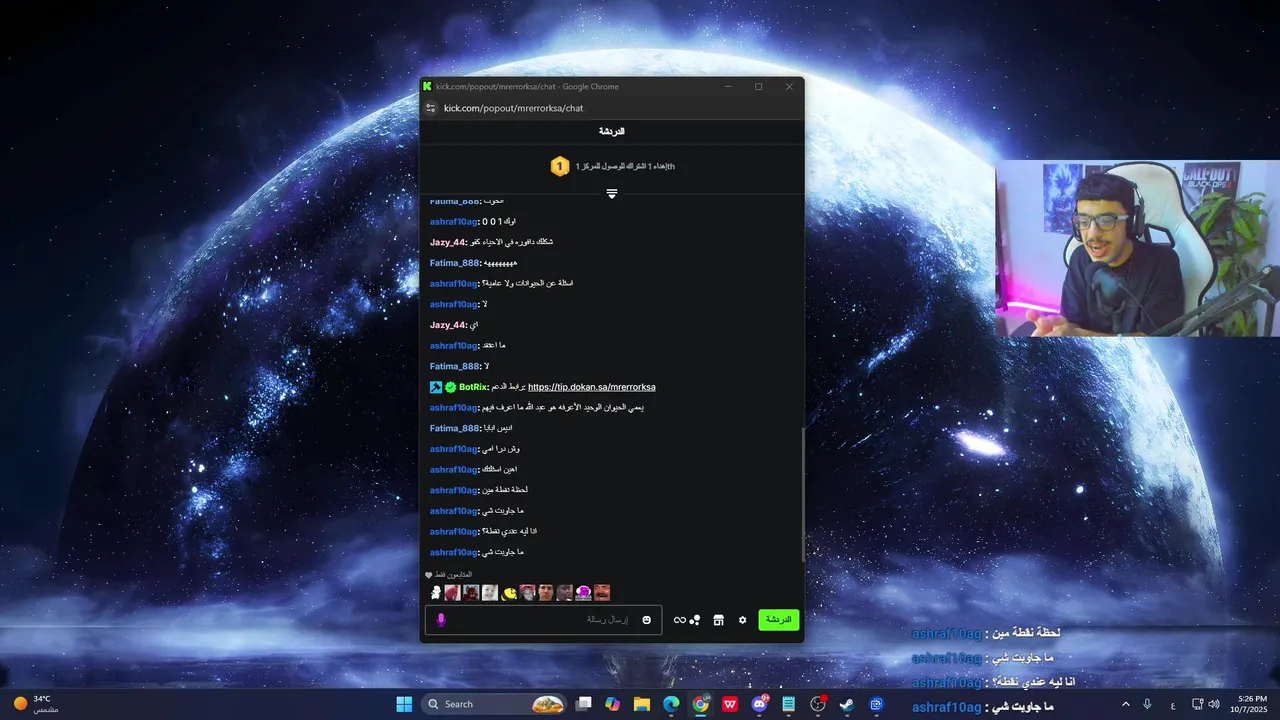Open WPS Office from the taskbar
Image resolution: width=1280 pixels, height=720 pixels.
(730, 704)
